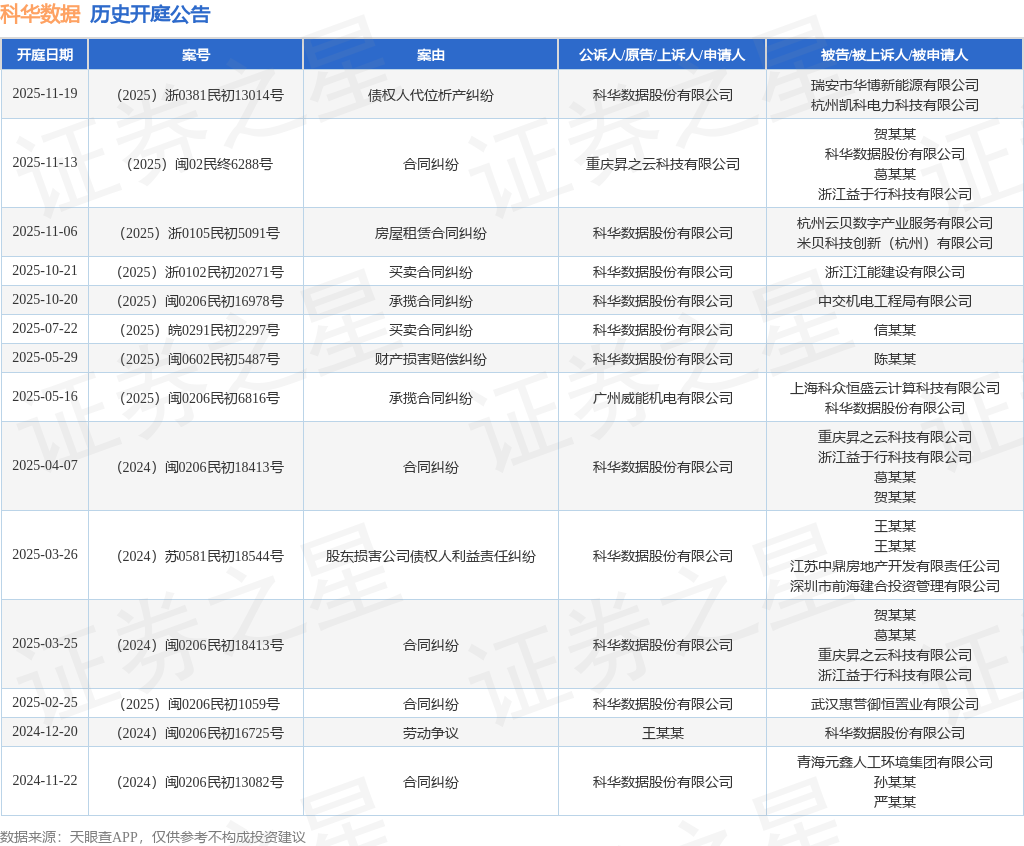
Task: Click defendant 中交机电工程局有限公司
Action: pyautogui.click(x=895, y=301)
